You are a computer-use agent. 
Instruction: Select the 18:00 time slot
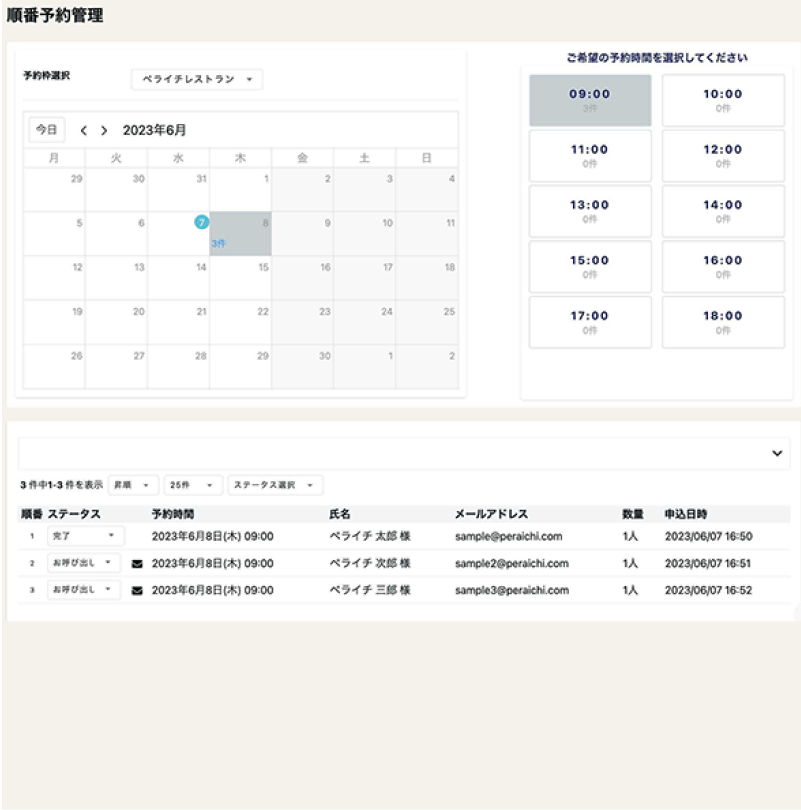pyautogui.click(x=722, y=322)
